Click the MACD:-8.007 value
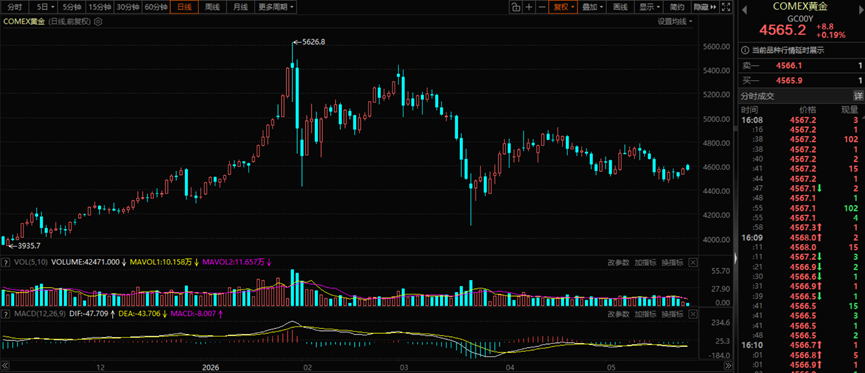The height and width of the screenshot is (373, 865). point(194,313)
